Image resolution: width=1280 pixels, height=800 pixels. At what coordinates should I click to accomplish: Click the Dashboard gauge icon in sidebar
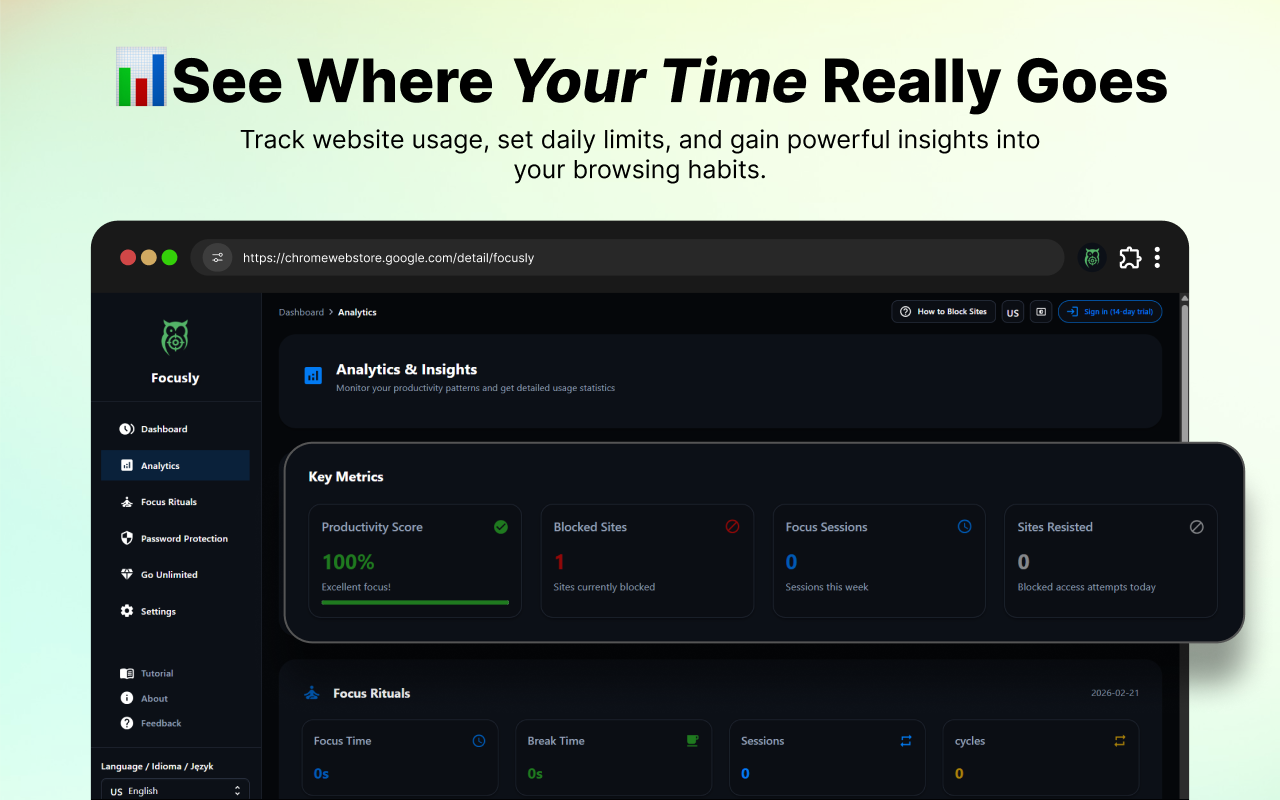[x=127, y=429]
